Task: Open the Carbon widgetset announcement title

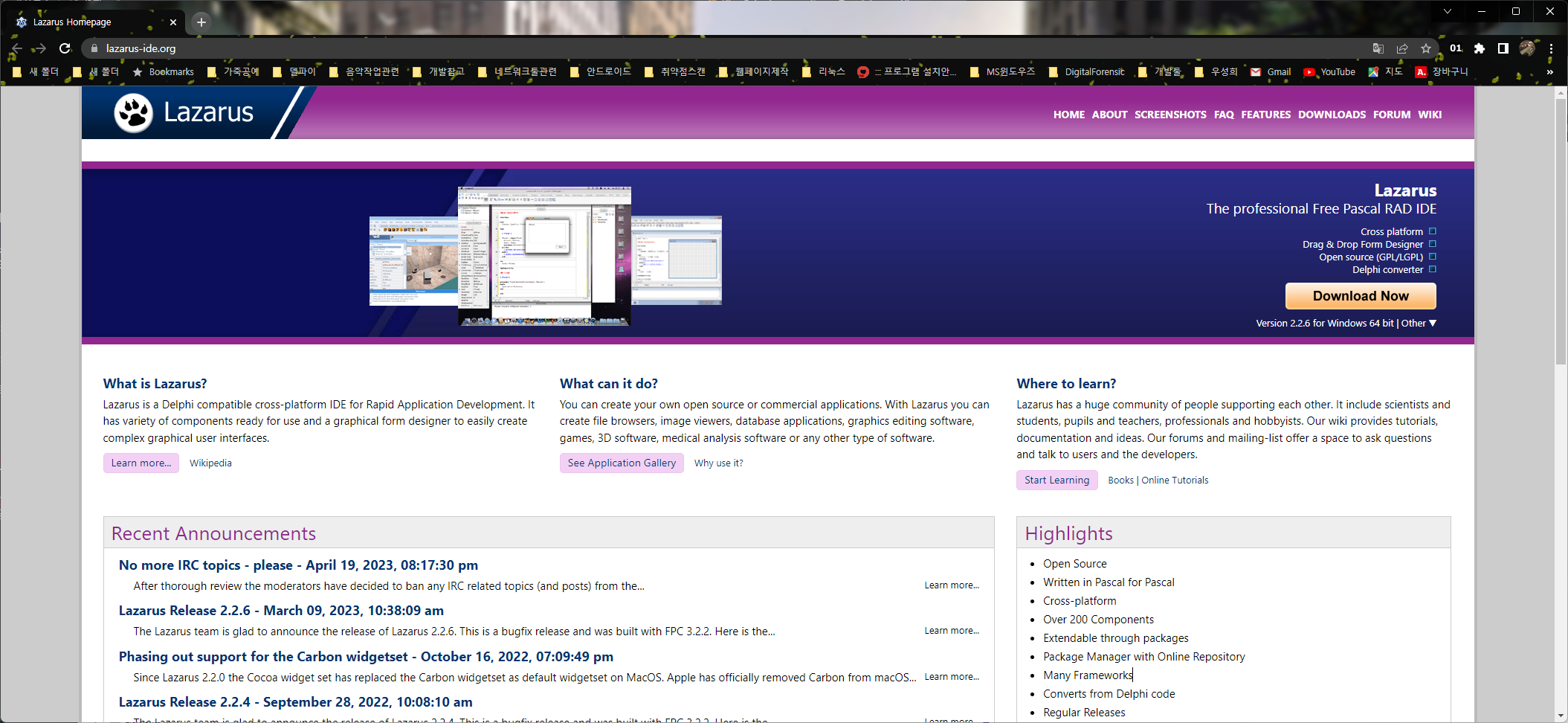Action: pos(366,657)
